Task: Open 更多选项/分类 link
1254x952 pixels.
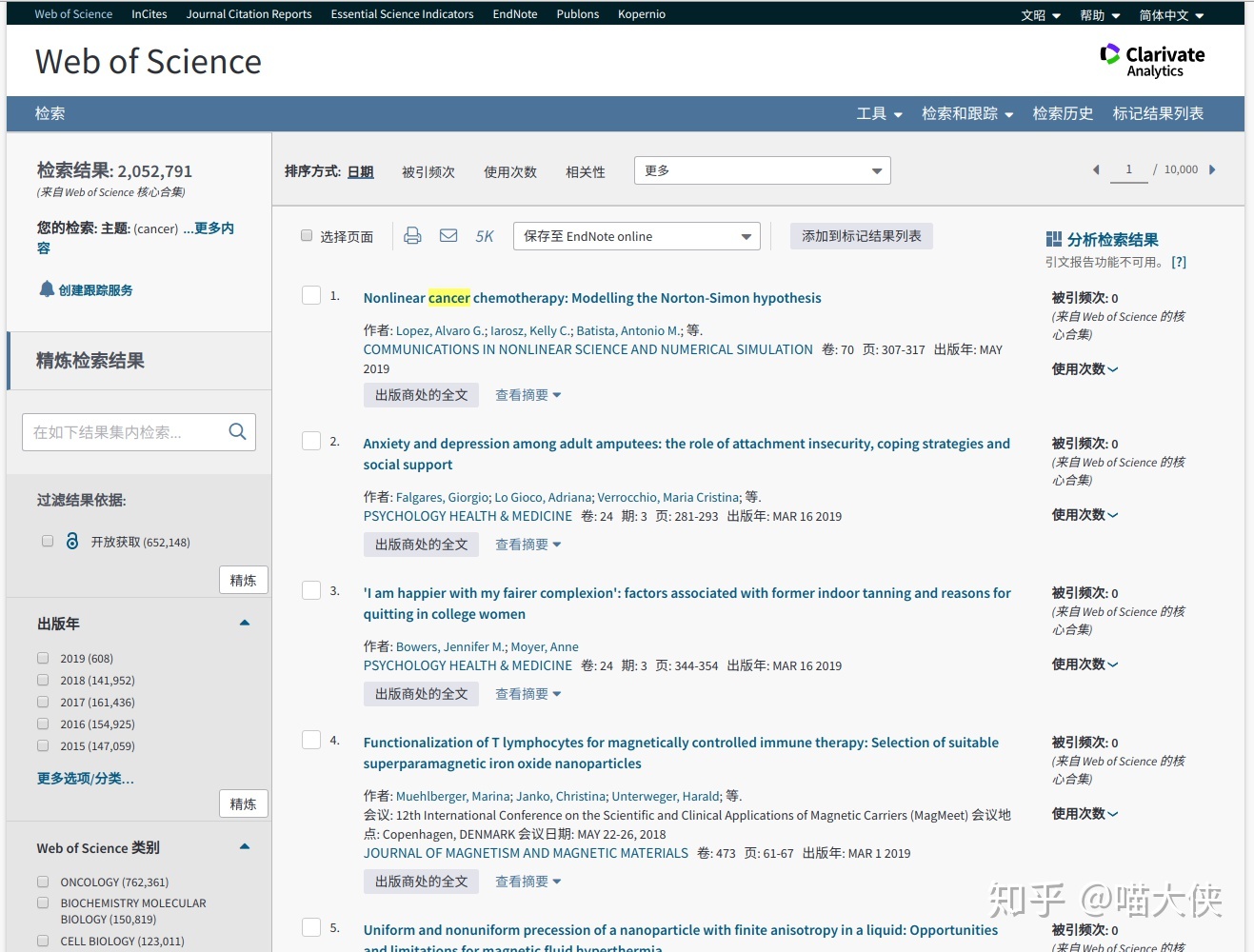Action: tap(86, 778)
